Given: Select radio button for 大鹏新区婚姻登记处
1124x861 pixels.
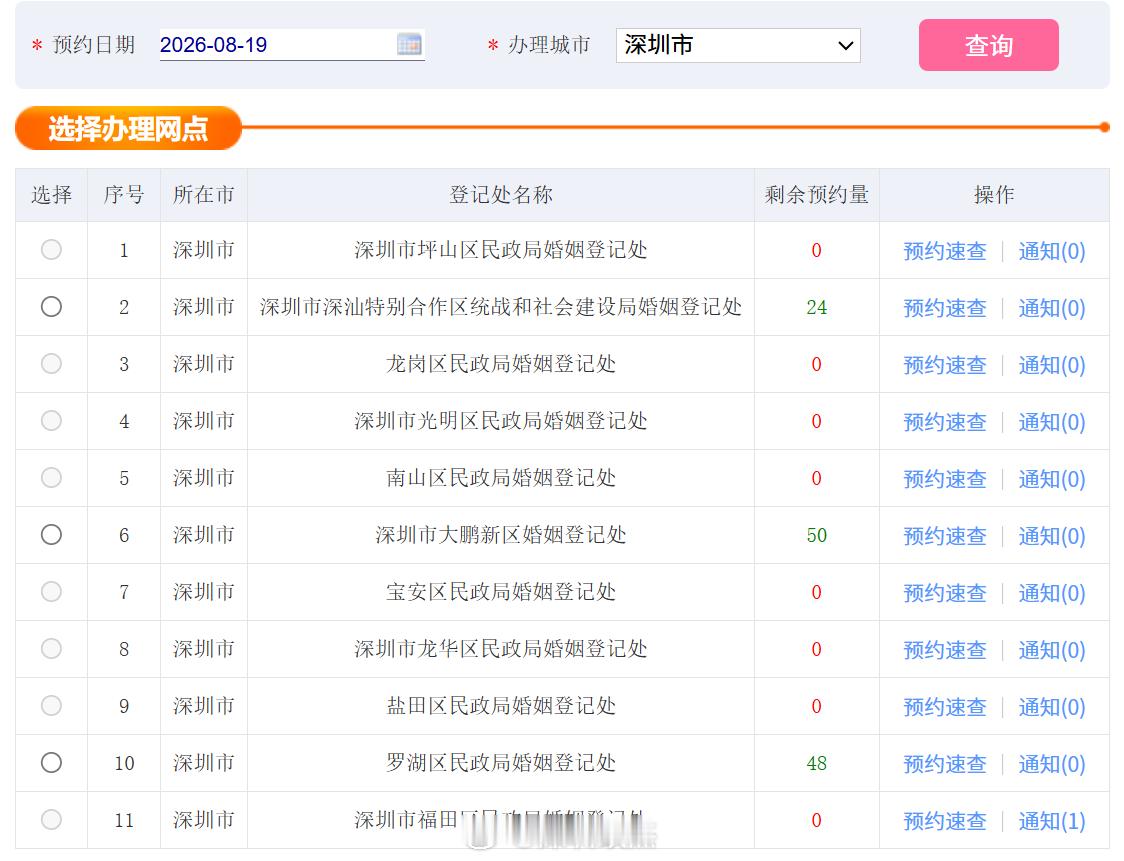Looking at the screenshot, I should (x=51, y=535).
